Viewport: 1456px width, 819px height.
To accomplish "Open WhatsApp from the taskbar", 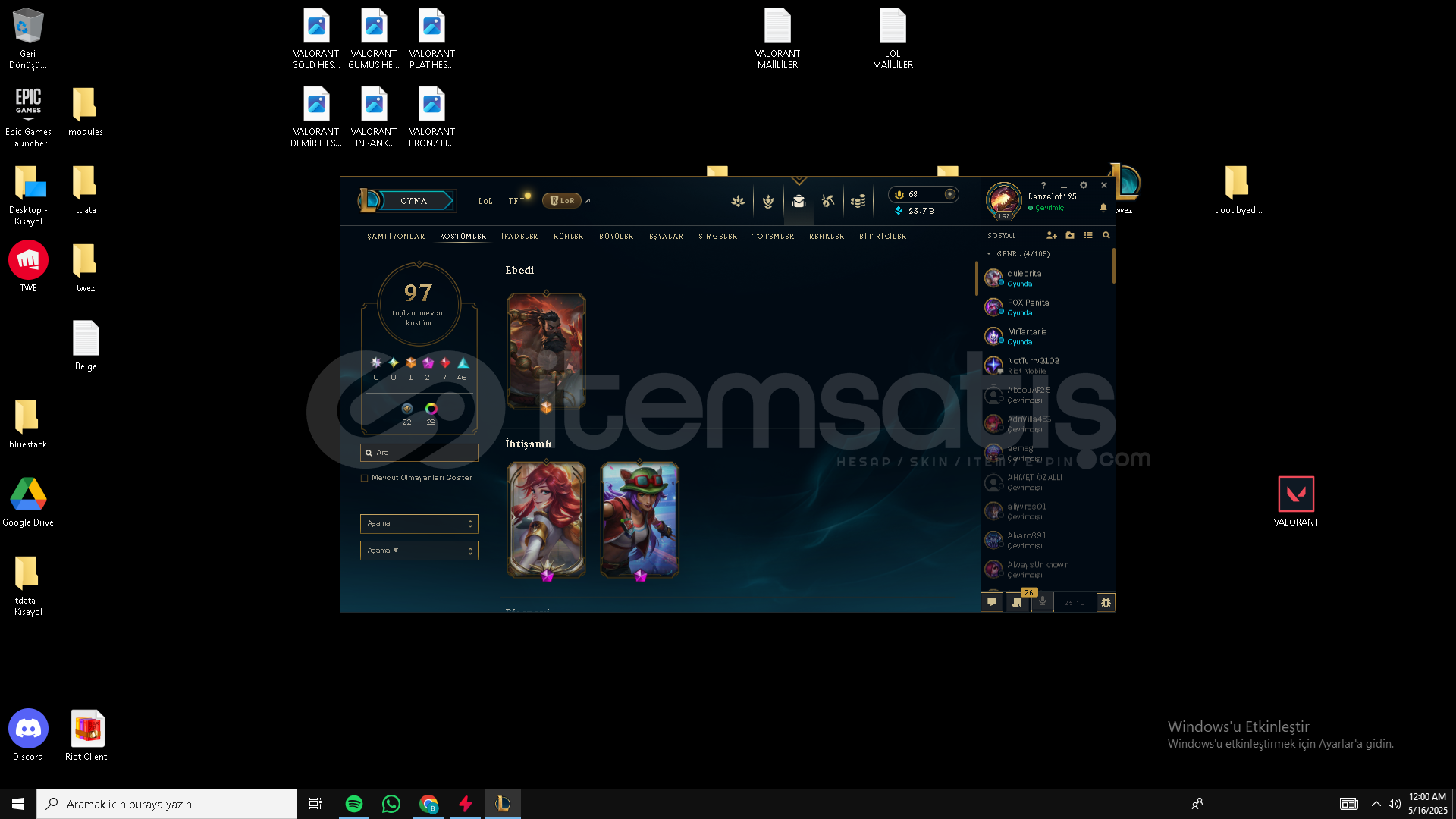I will coord(391,804).
